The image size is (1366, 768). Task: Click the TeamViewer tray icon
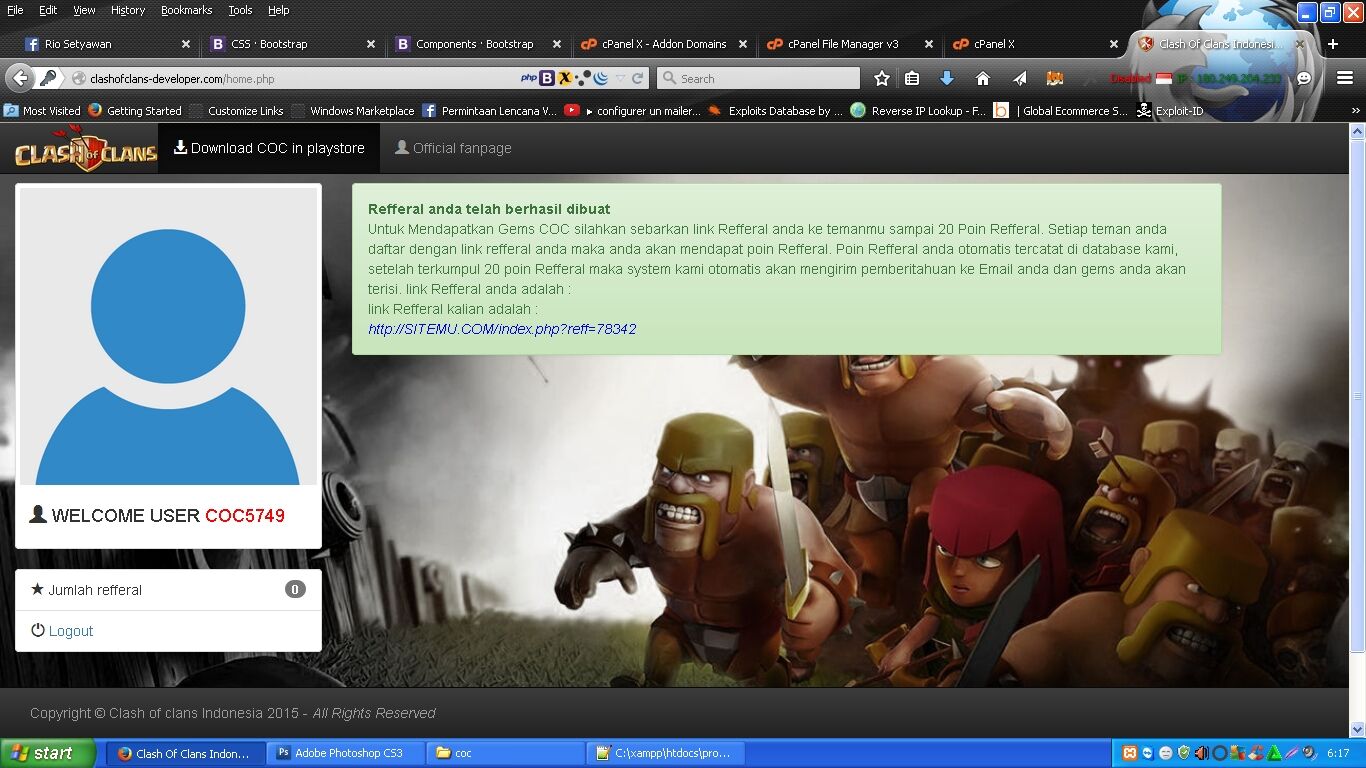1148,753
